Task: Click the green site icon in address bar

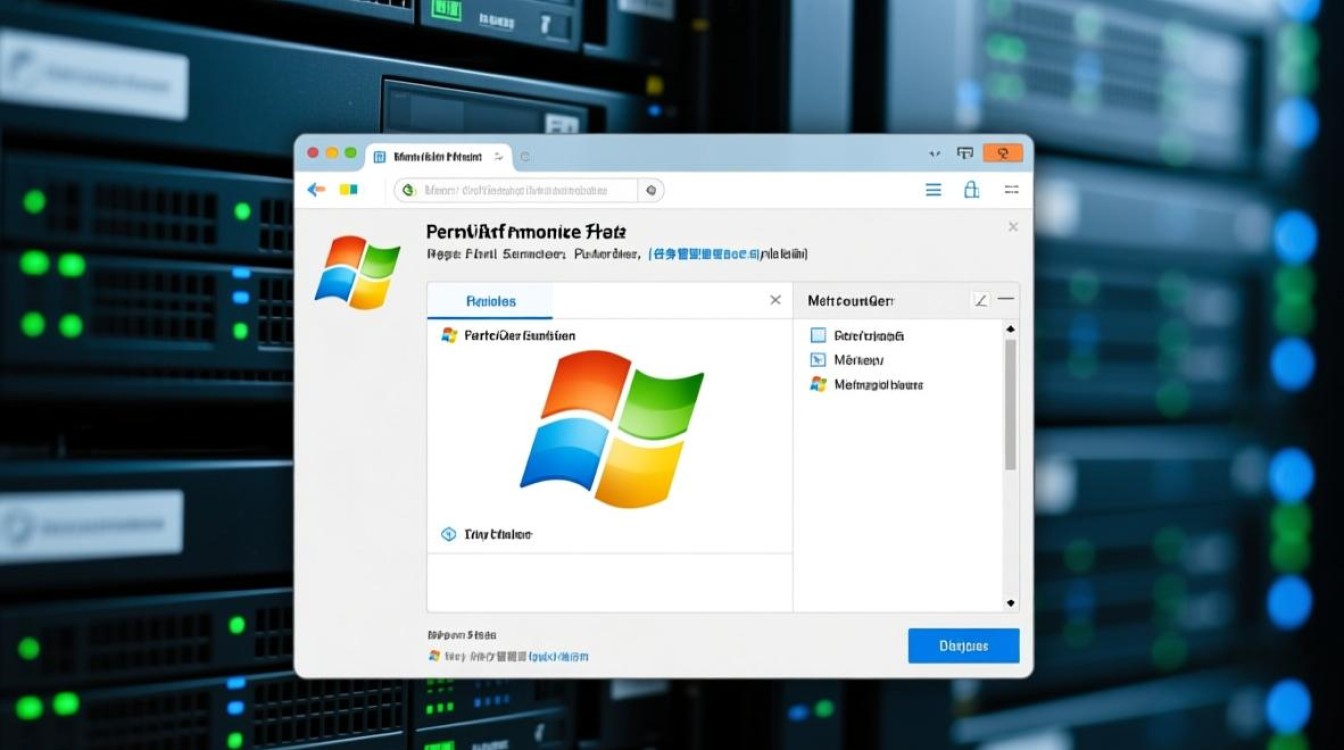Action: point(408,190)
